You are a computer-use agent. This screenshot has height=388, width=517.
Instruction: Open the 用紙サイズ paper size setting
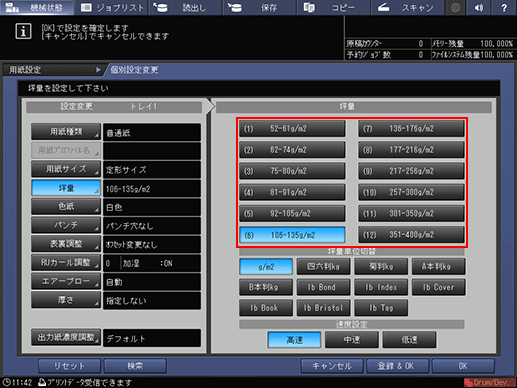coord(66,169)
